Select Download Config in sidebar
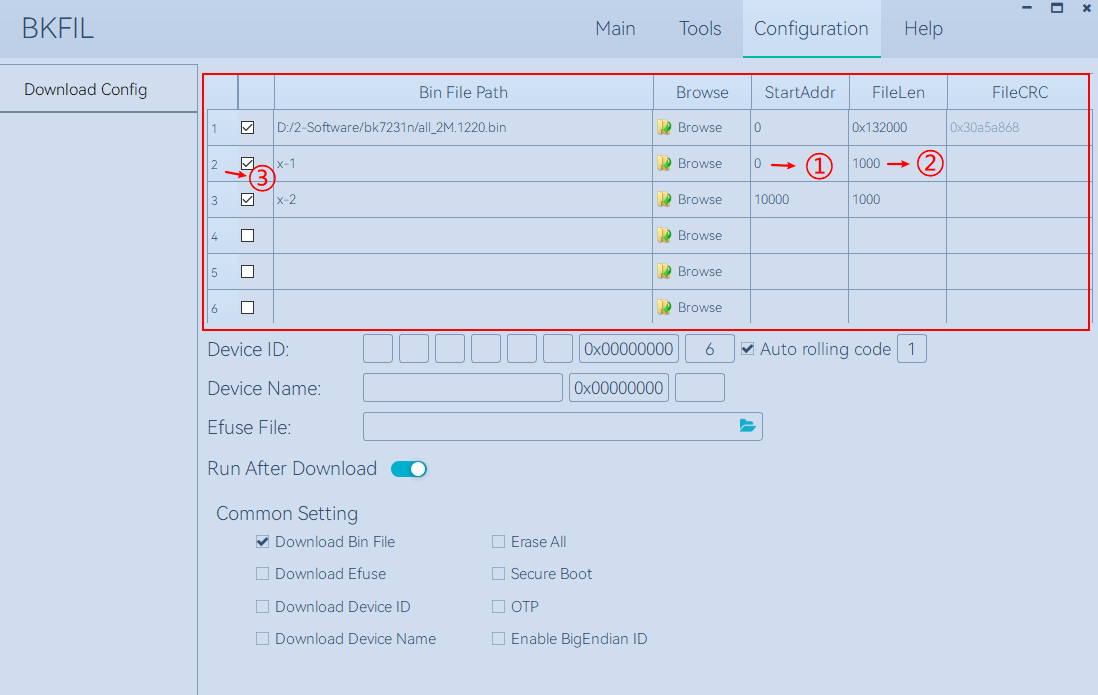This screenshot has height=695, width=1098. pos(86,90)
